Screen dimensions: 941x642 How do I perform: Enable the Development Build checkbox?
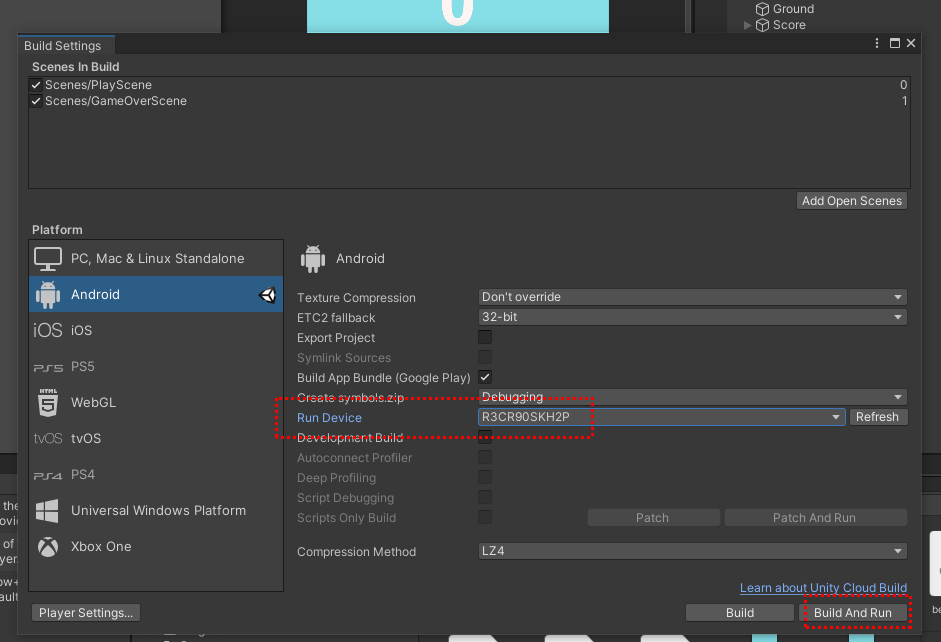tap(485, 437)
